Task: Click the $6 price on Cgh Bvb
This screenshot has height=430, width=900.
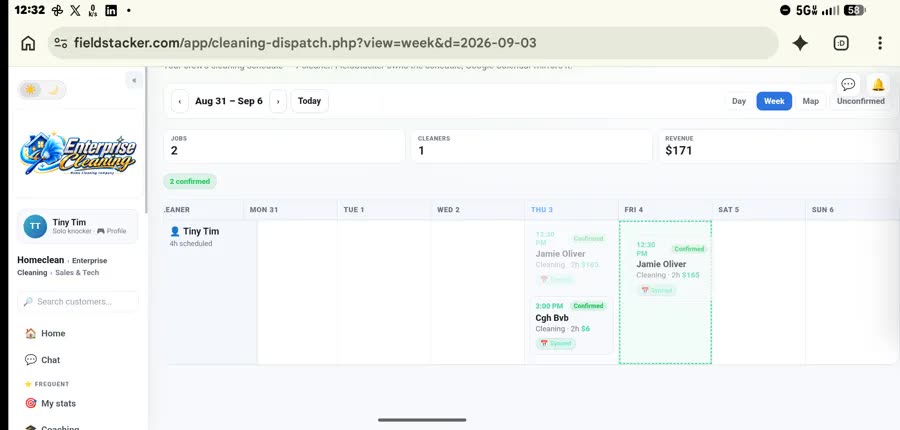Action: click(585, 329)
